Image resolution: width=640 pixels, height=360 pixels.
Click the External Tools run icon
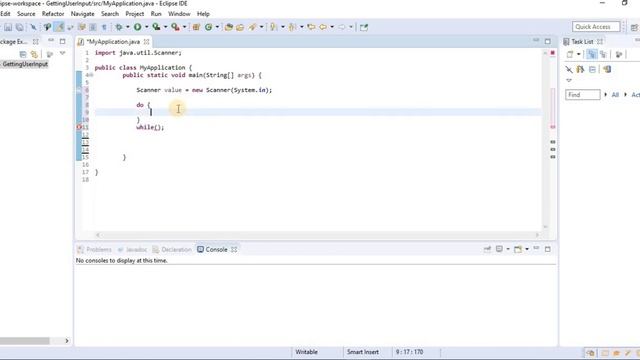coord(175,27)
